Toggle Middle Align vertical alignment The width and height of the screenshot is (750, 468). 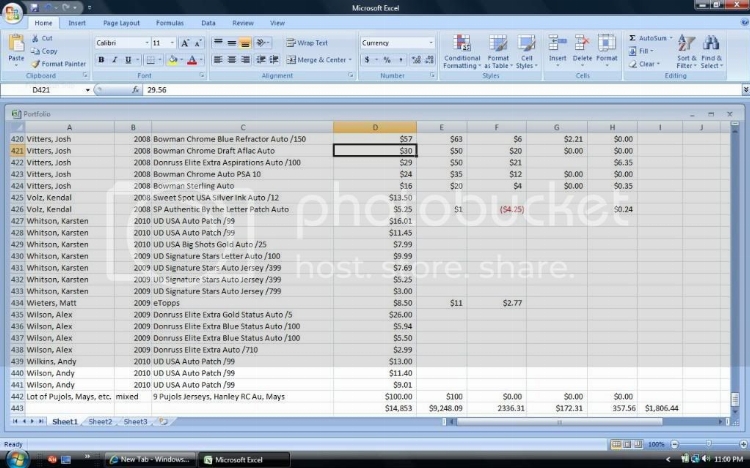[x=232, y=43]
